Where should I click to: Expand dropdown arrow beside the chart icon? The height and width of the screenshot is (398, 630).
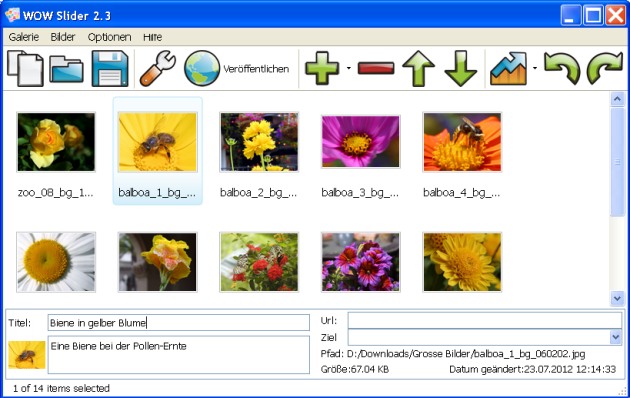pos(535,68)
